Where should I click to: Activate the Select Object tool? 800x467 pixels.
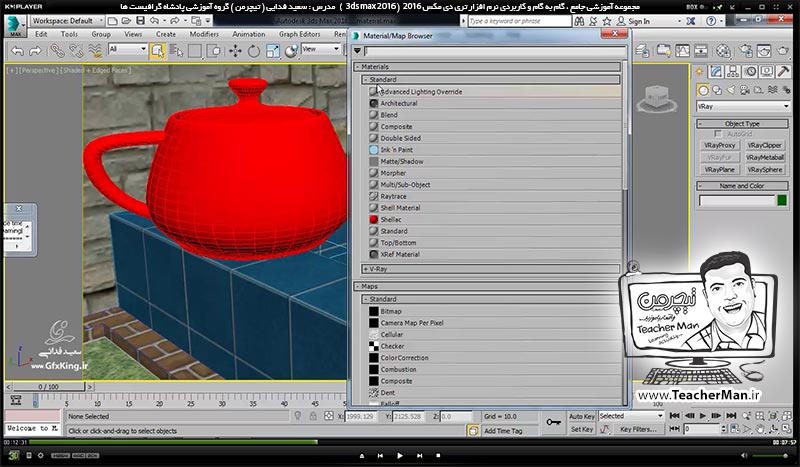tap(158, 51)
